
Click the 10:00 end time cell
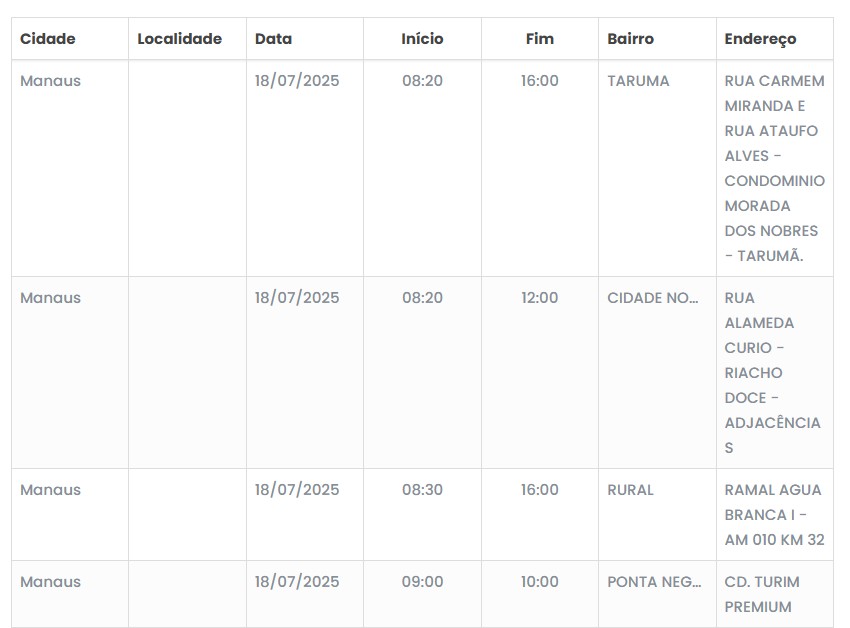539,582
